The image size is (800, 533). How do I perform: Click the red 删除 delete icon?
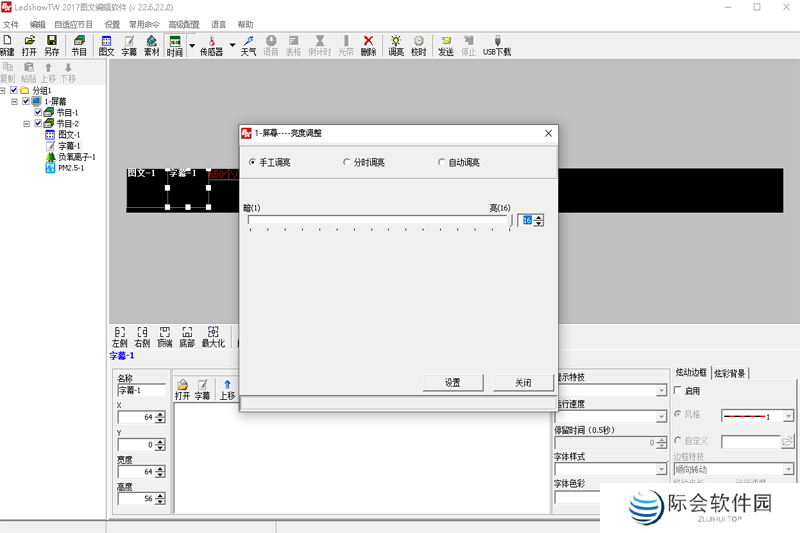[368, 45]
